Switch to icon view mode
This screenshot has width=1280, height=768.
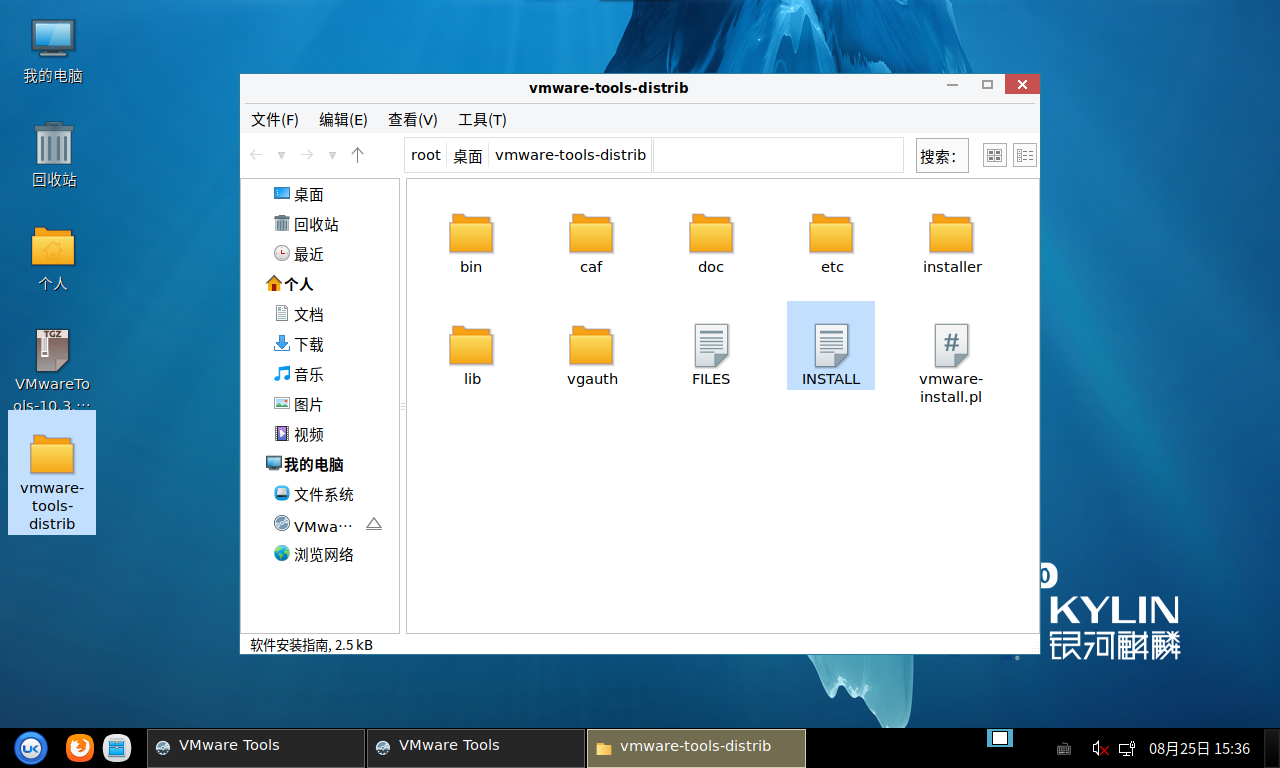click(x=995, y=155)
